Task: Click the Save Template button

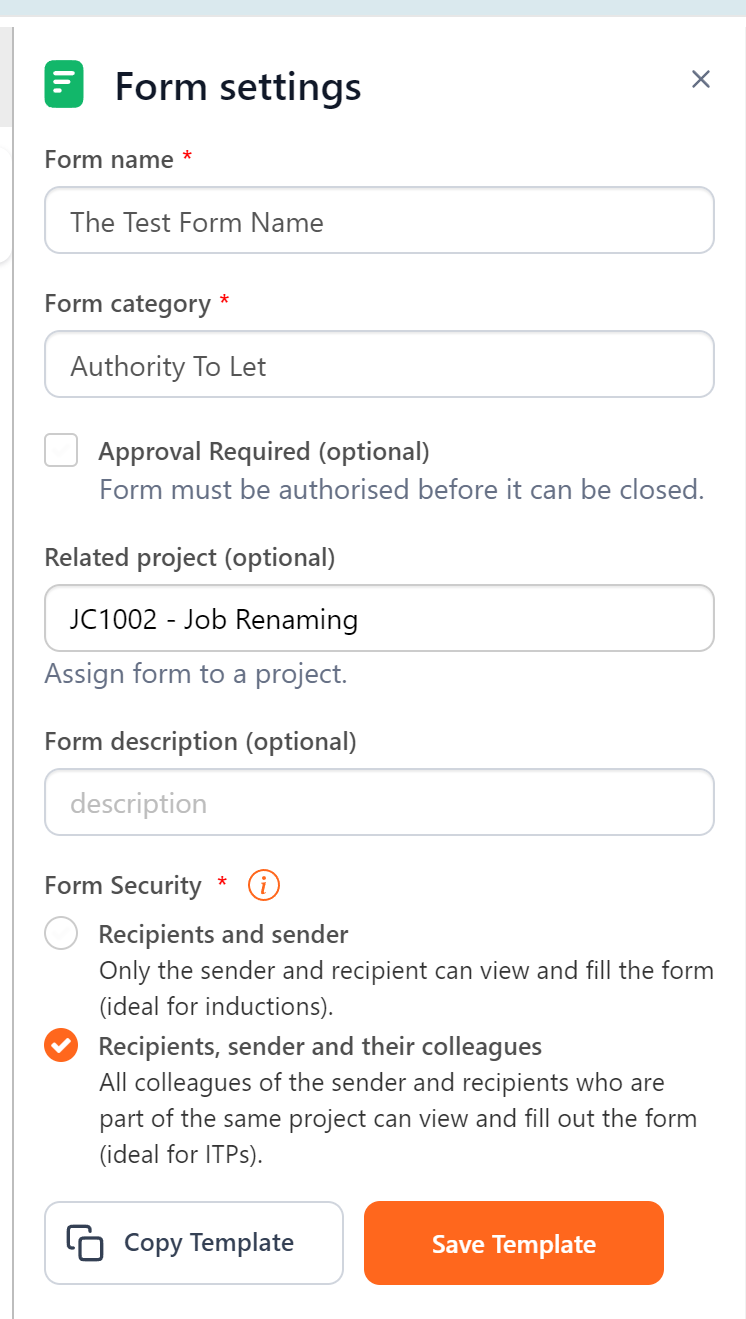Action: coord(513,1243)
